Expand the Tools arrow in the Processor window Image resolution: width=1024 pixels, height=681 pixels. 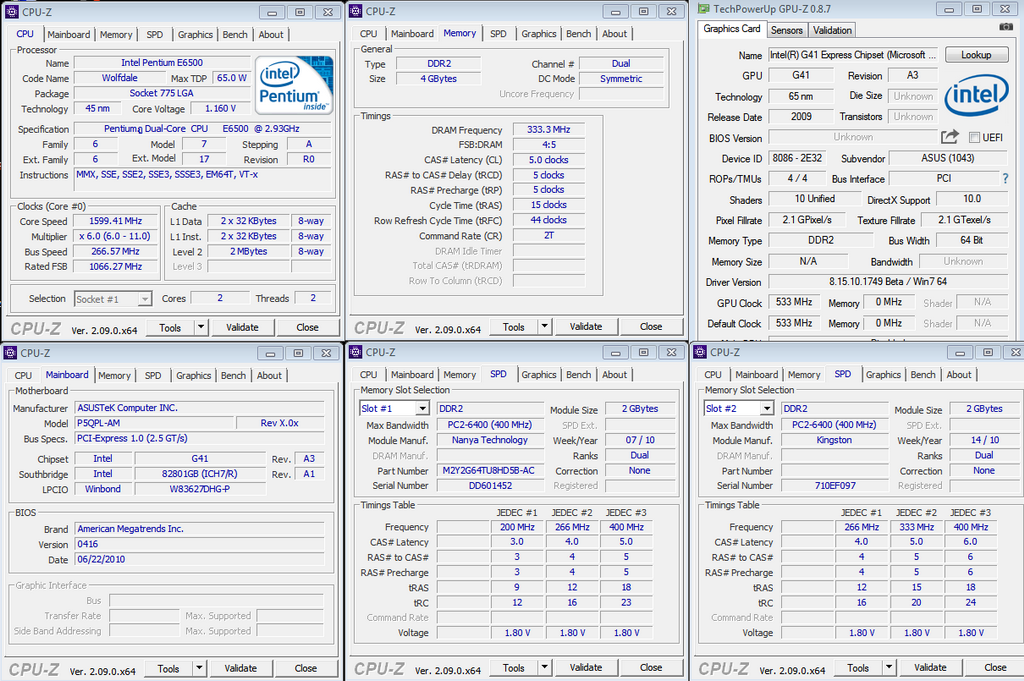click(201, 327)
